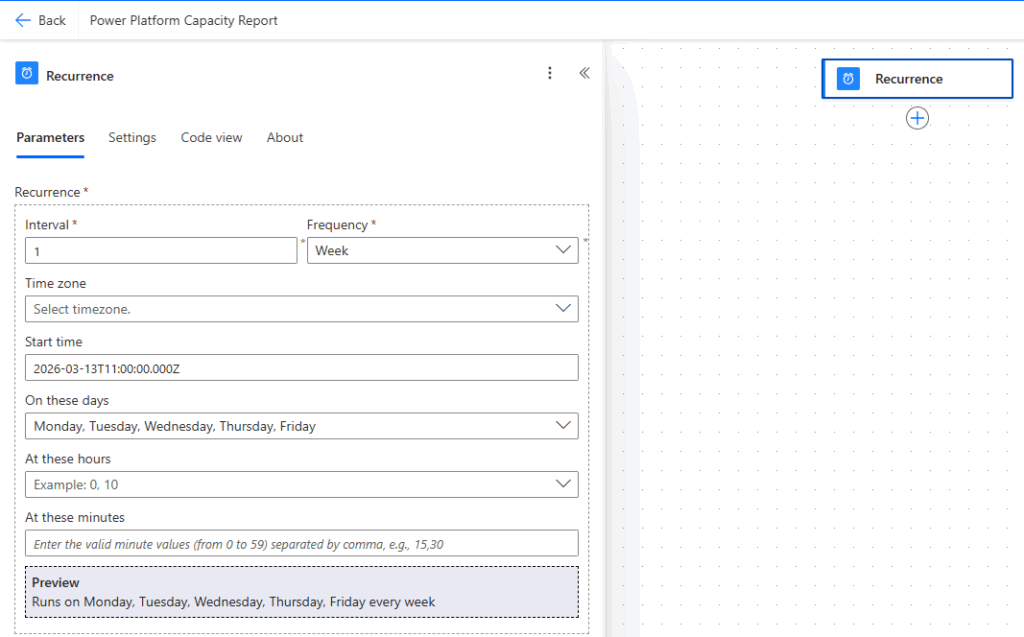This screenshot has width=1024, height=637.
Task: Click the Interval label
Action: 47,225
